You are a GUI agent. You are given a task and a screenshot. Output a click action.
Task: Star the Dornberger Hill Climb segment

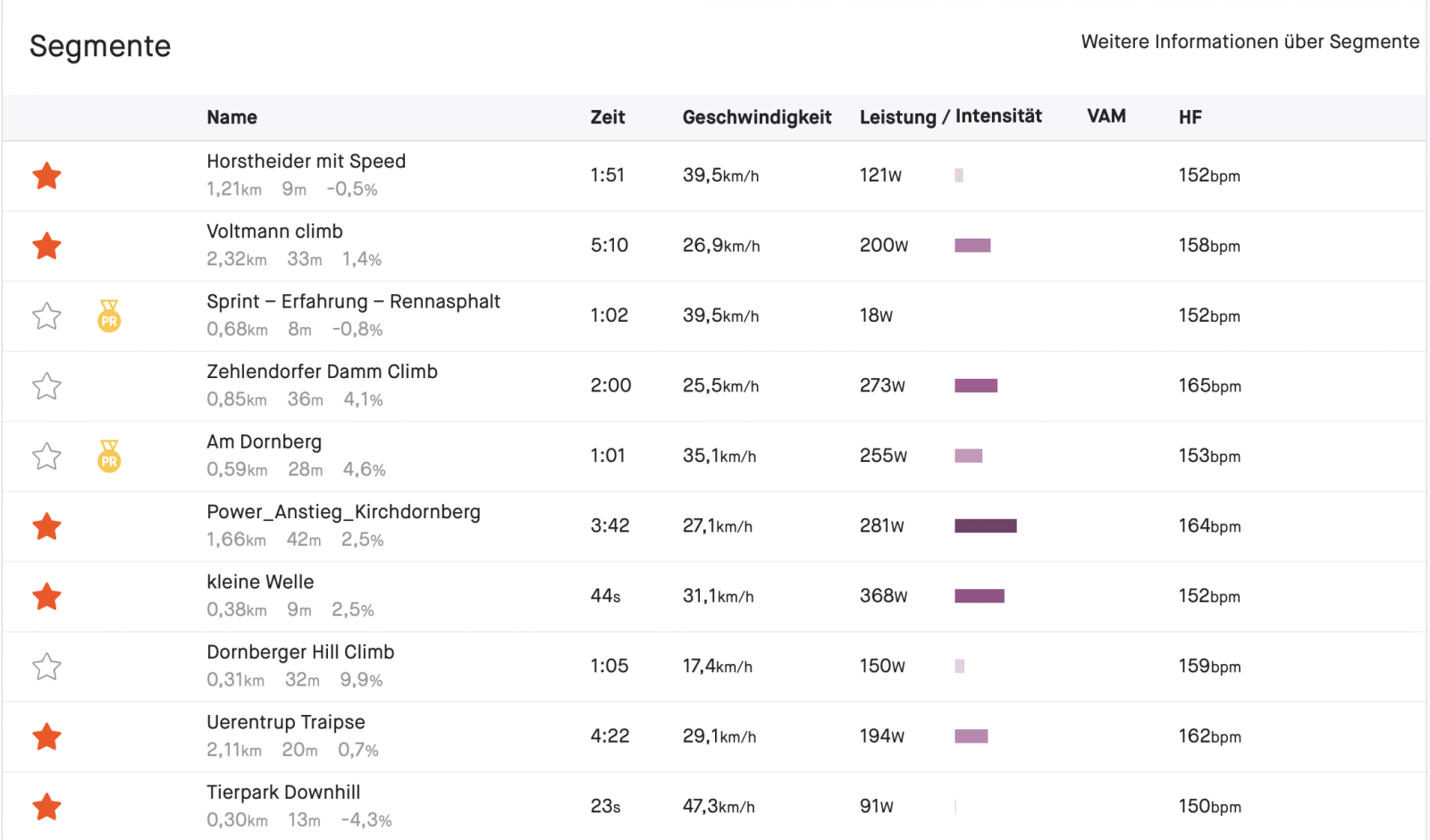tap(46, 667)
